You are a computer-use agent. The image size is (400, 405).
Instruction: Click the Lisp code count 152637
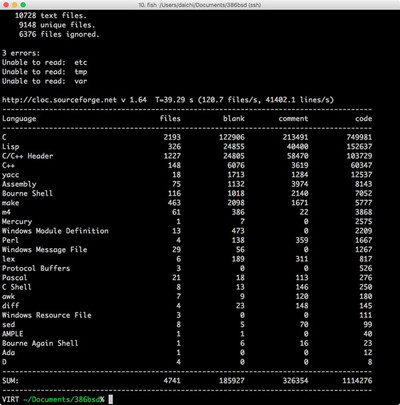tap(359, 146)
